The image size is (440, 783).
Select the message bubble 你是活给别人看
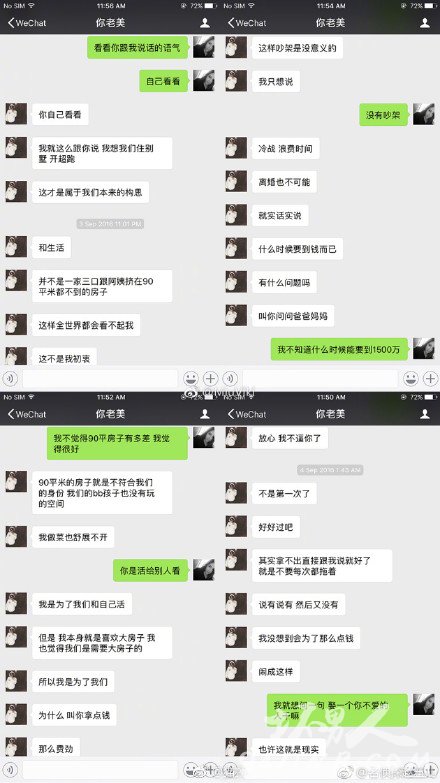[150, 570]
